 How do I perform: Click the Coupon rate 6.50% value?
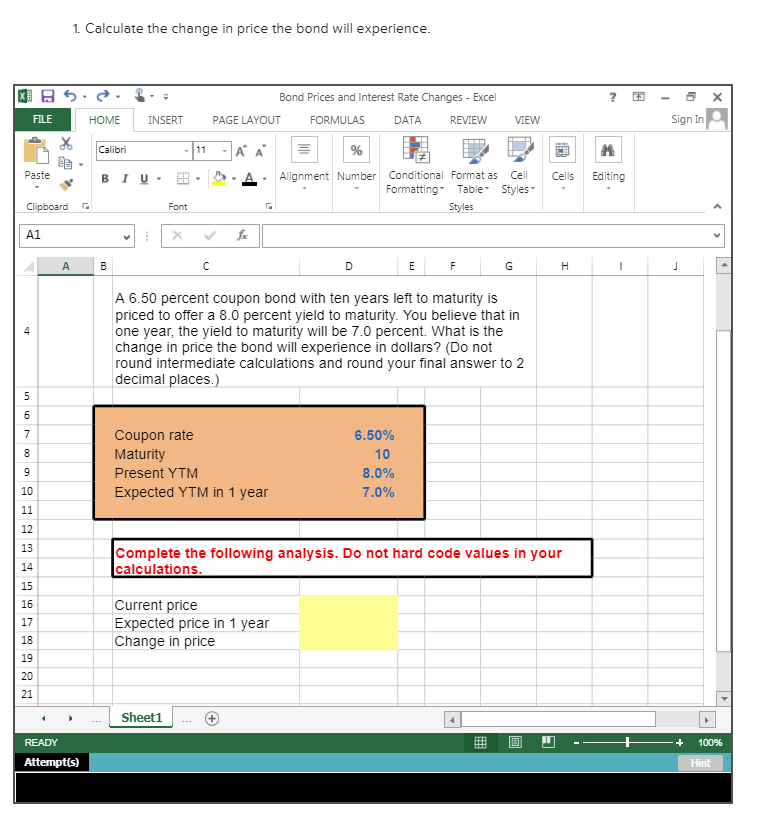(x=374, y=435)
